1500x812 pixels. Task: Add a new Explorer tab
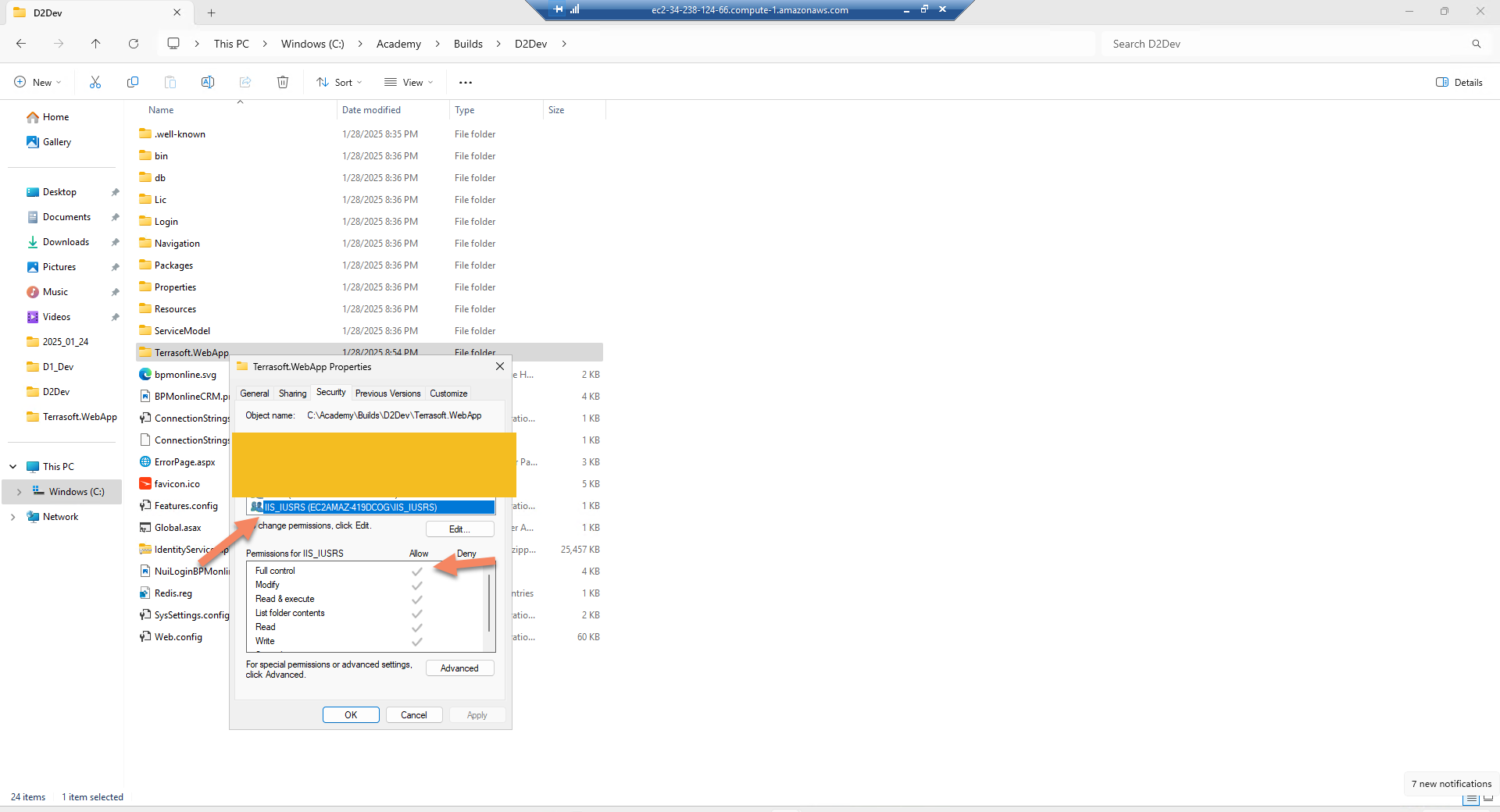click(211, 12)
